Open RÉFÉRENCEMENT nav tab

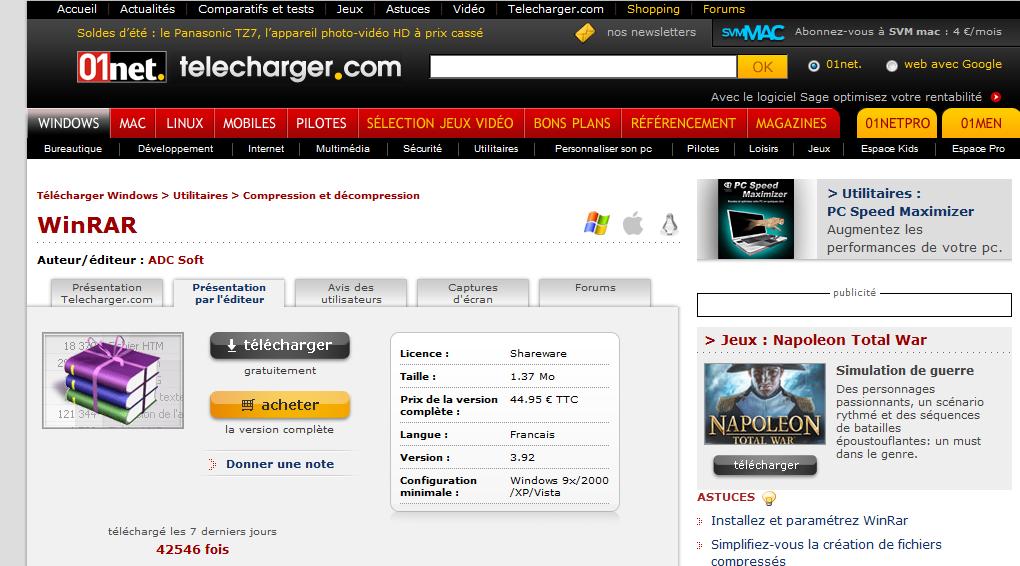coord(684,123)
